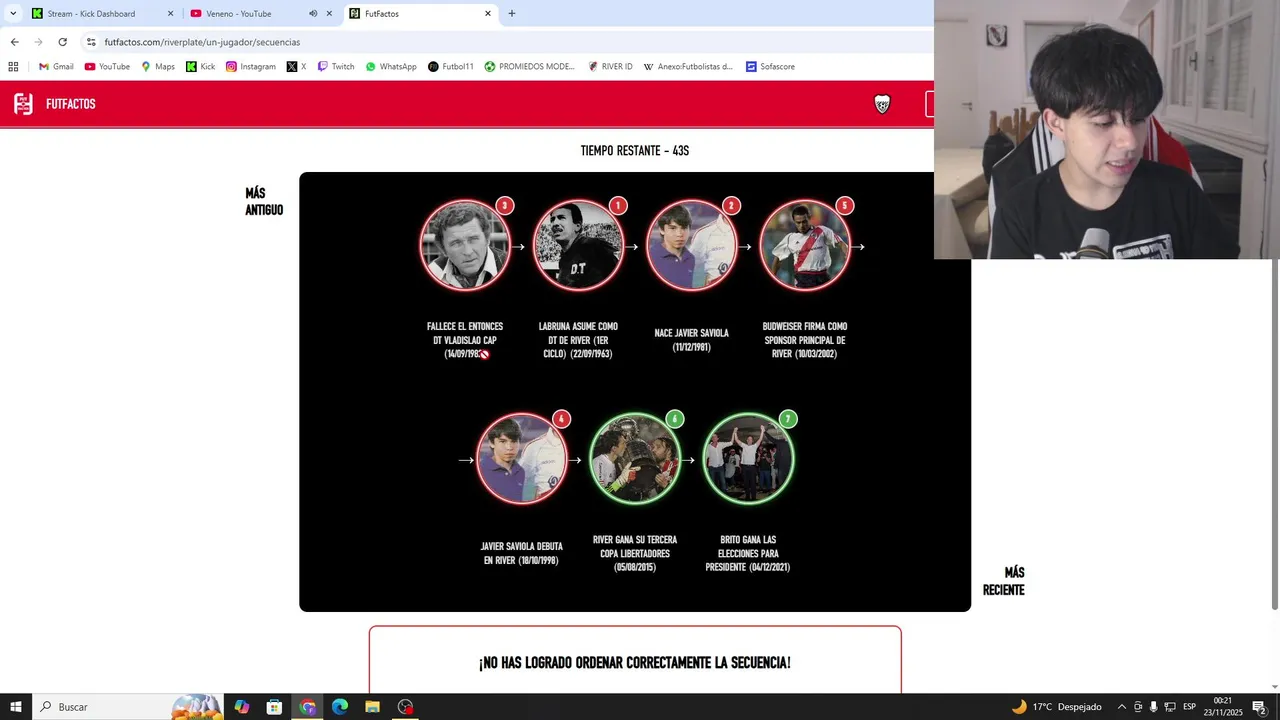The height and width of the screenshot is (720, 1280).
Task: Click the 'LABRUNA ASUME COMO DT DE RIVER' caption
Action: pos(578,340)
